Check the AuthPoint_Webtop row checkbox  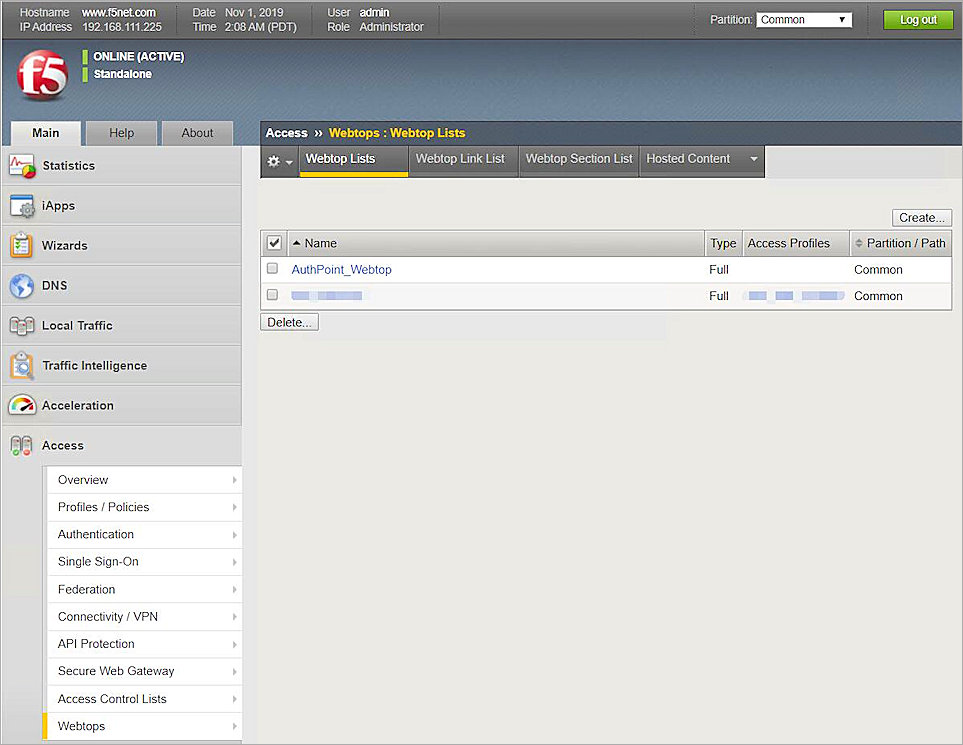coord(271,269)
